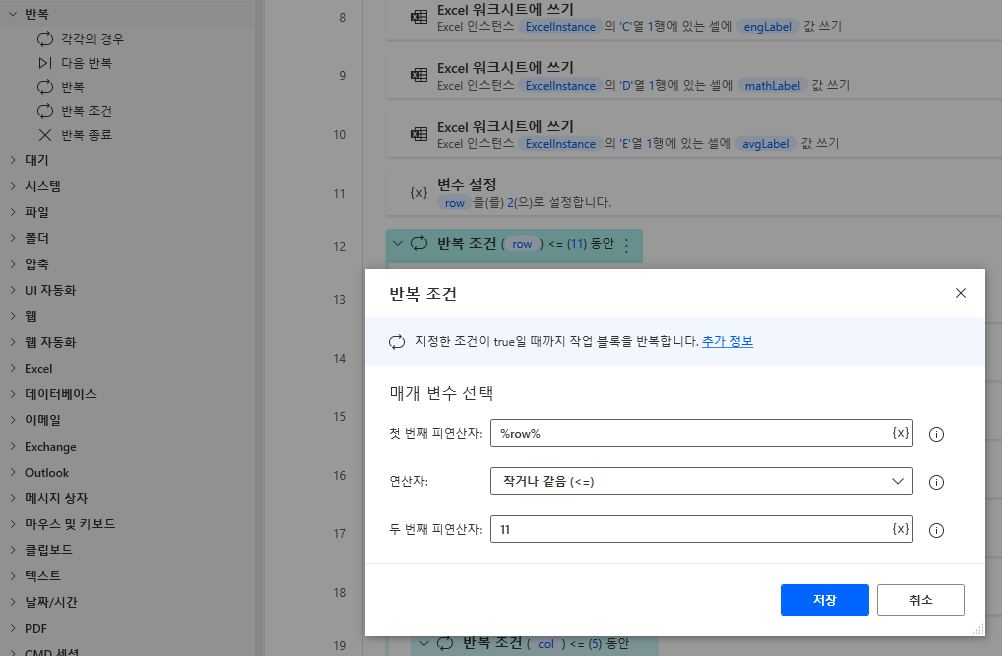Screen dimensions: 1002x656
Task: Click the Excel icon on step 8
Action: [x=419, y=17]
